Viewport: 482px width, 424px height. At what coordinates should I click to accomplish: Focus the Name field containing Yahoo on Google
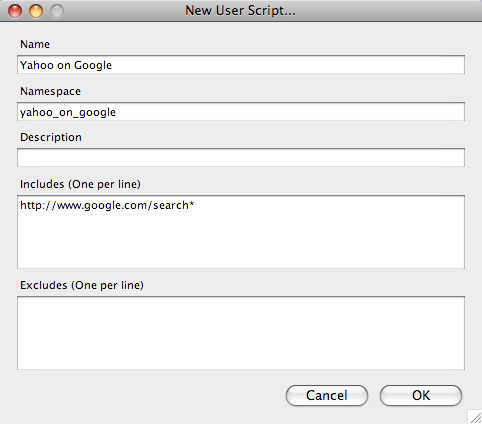(x=241, y=65)
